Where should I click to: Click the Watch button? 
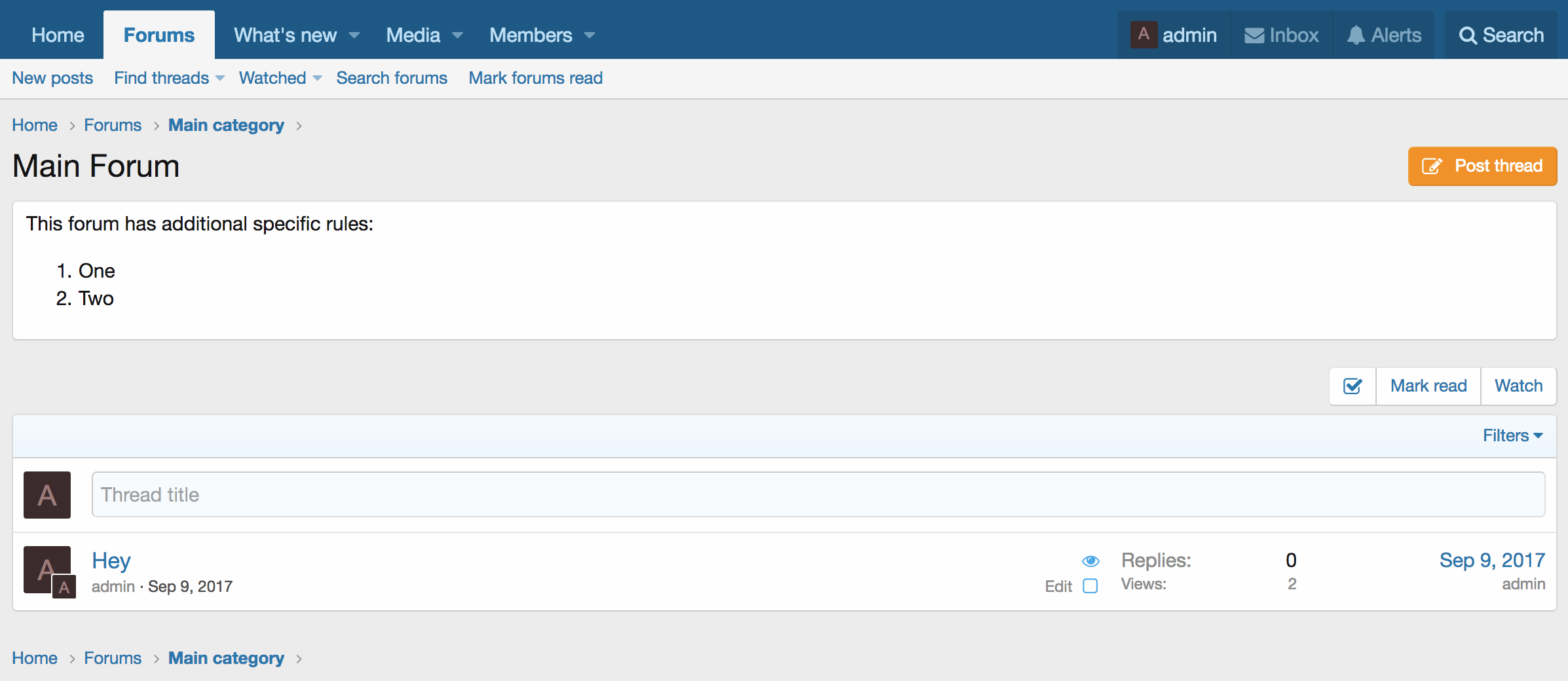coord(1519,386)
